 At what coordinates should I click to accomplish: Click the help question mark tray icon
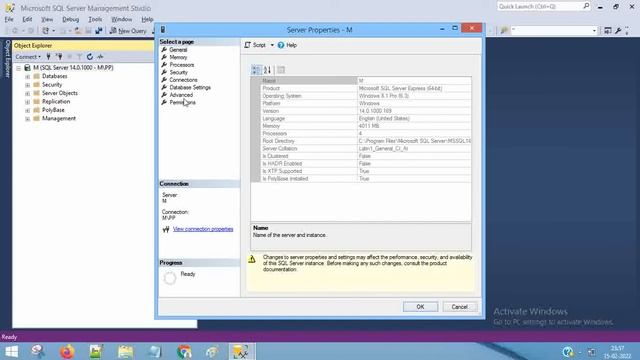coord(567,351)
